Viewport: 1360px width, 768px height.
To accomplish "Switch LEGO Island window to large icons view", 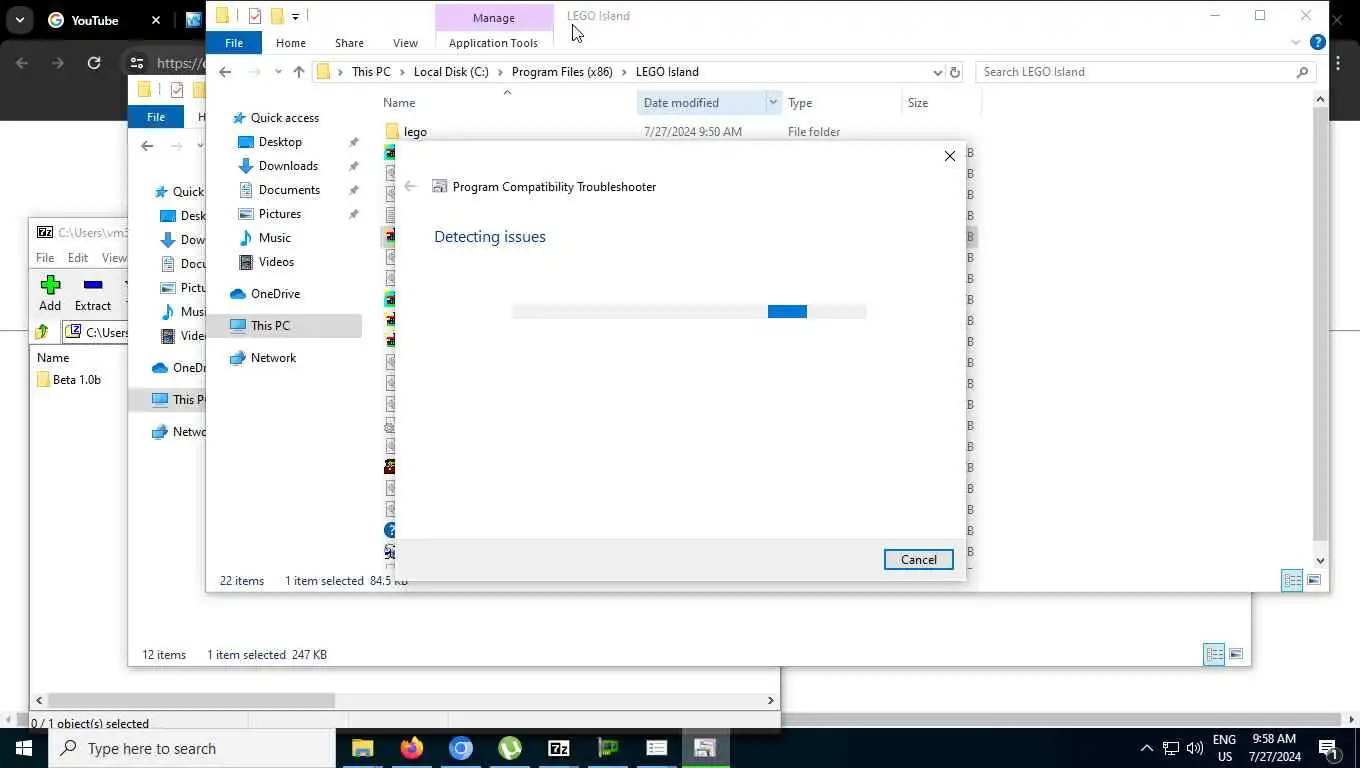I will tap(1314, 580).
